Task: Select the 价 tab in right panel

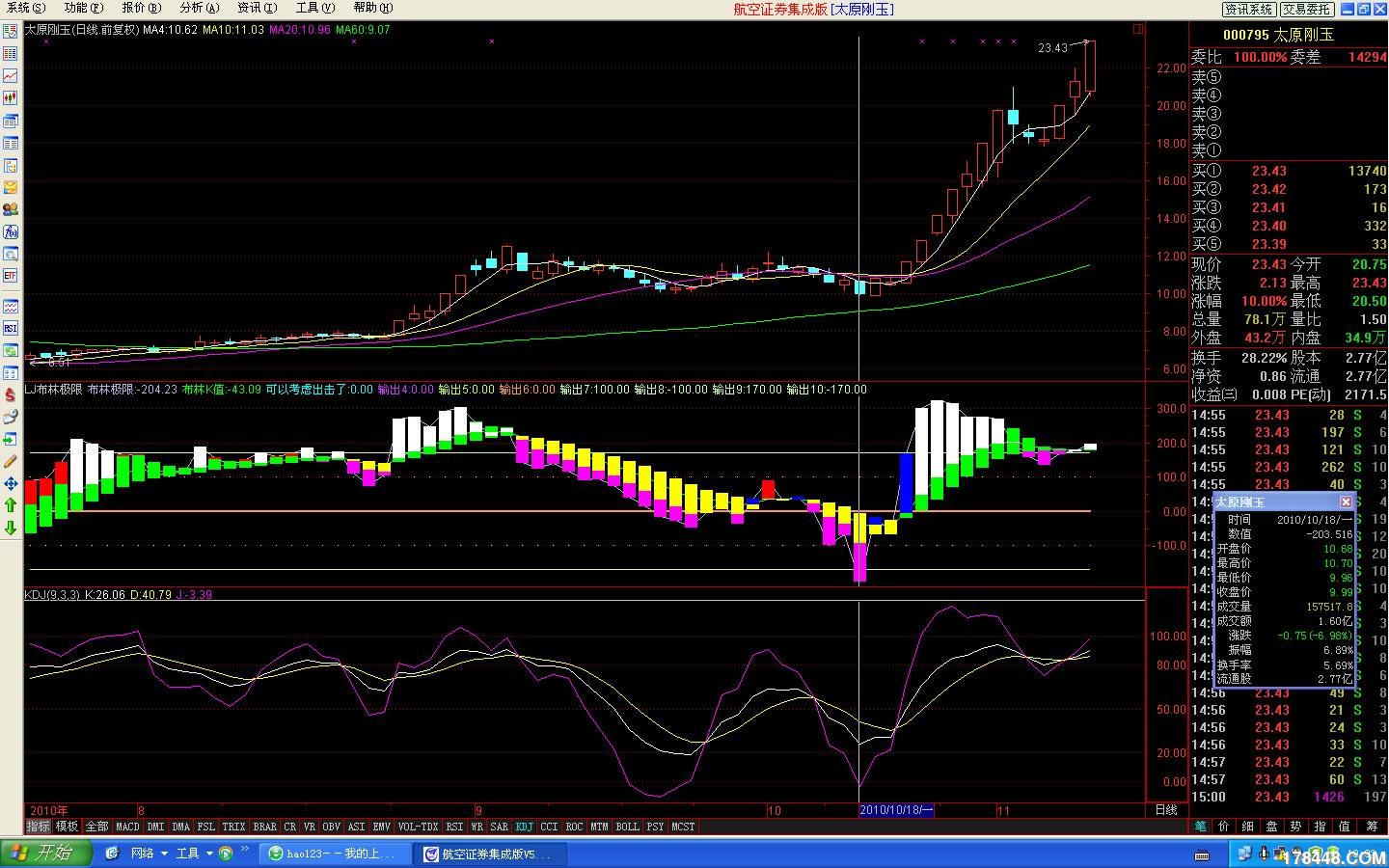Action: coord(1224,826)
